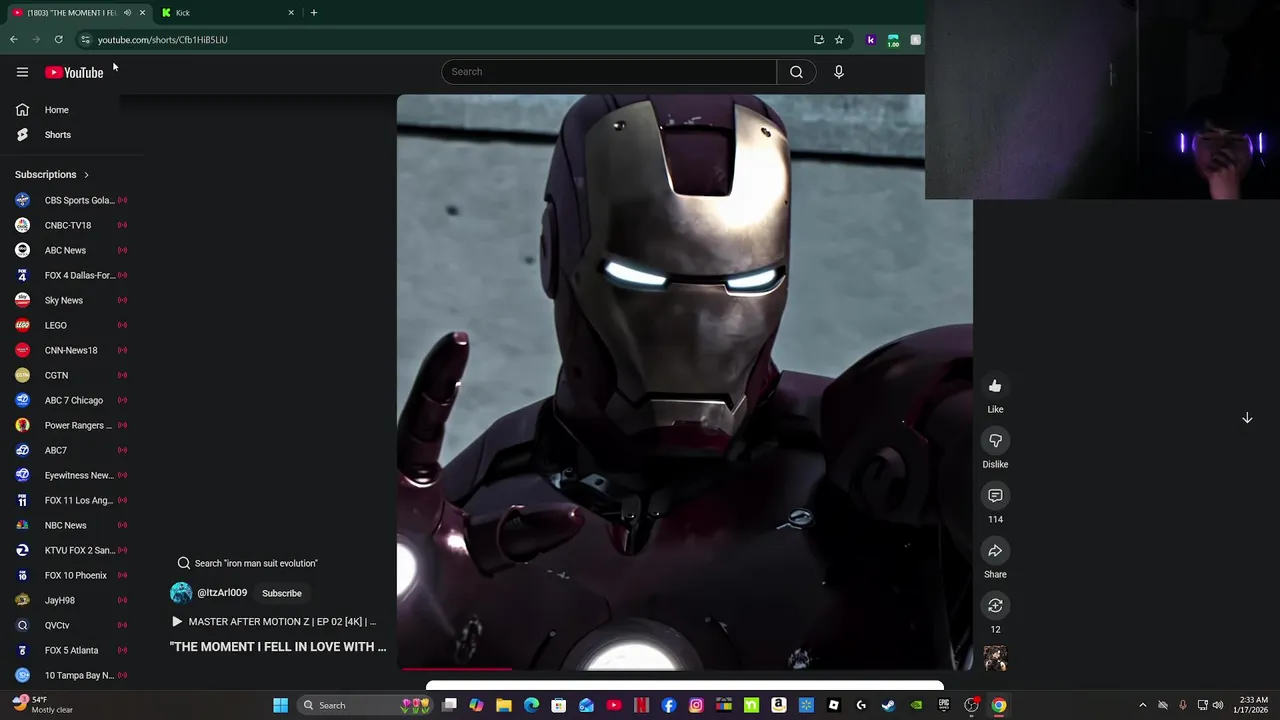Open LEGO channel in subscriptions
1280x720 pixels.
tap(70, 325)
